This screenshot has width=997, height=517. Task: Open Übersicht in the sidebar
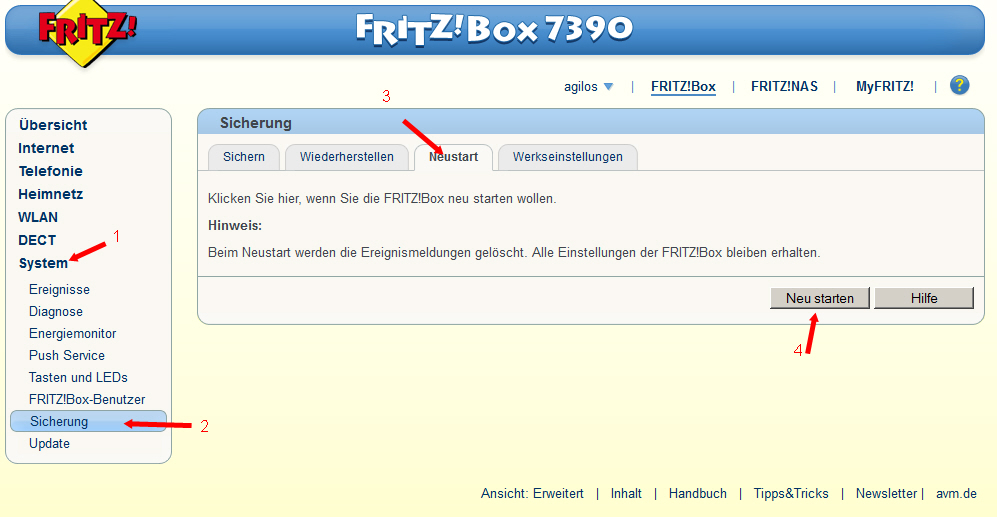(x=53, y=125)
